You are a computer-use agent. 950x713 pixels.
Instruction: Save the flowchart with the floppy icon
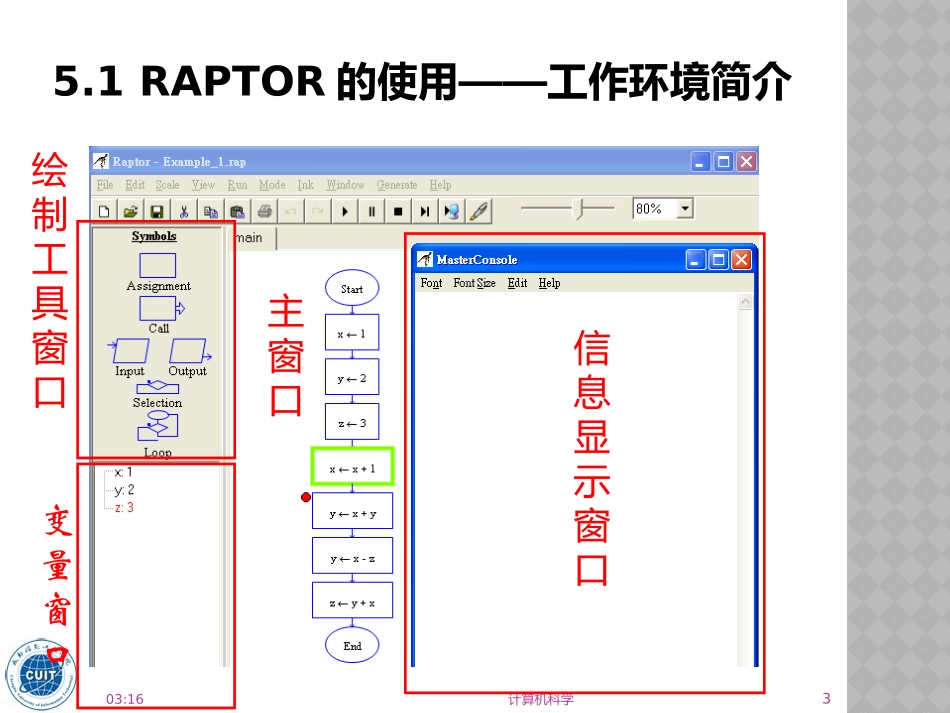pos(157,211)
